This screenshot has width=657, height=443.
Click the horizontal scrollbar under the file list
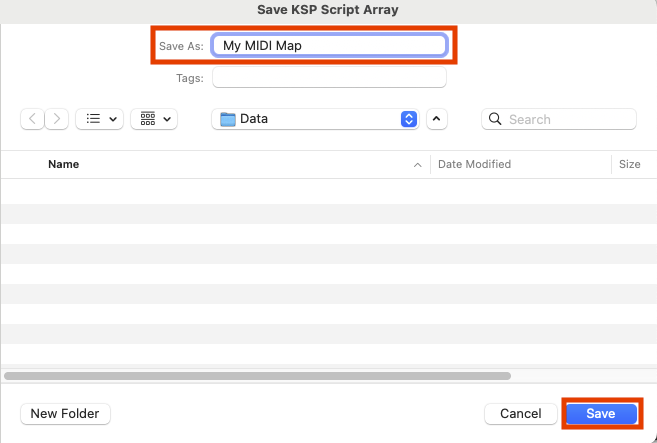[x=258, y=376]
